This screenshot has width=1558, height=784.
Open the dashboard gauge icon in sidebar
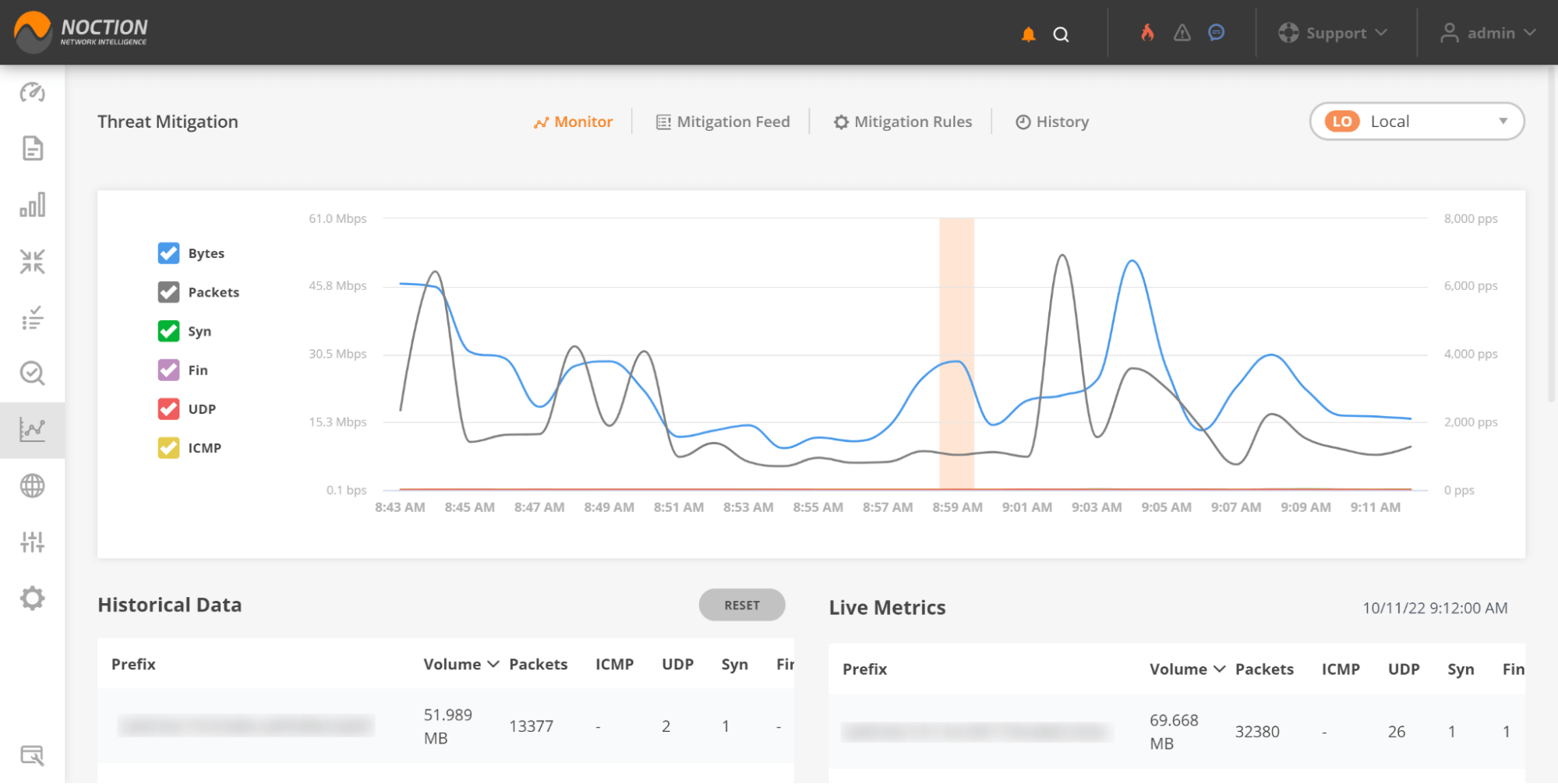[32, 93]
